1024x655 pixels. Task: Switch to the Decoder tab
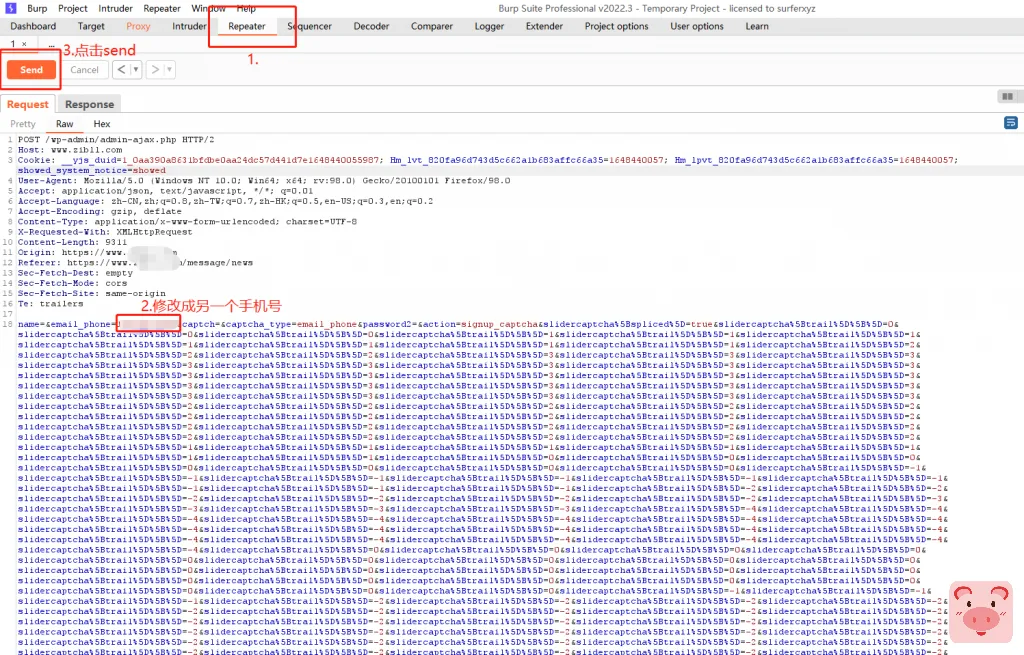pos(372,26)
